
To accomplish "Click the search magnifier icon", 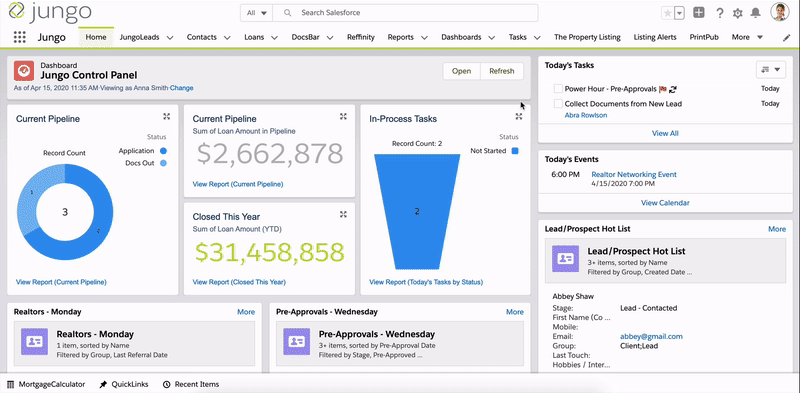I will (x=288, y=13).
